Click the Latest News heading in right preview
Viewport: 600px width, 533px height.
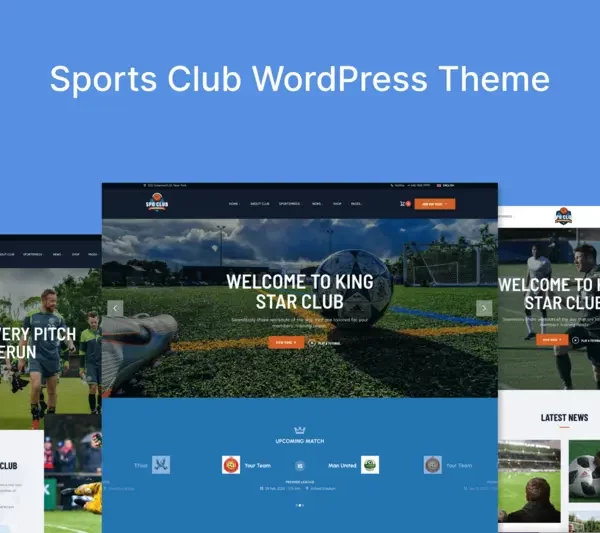[564, 418]
